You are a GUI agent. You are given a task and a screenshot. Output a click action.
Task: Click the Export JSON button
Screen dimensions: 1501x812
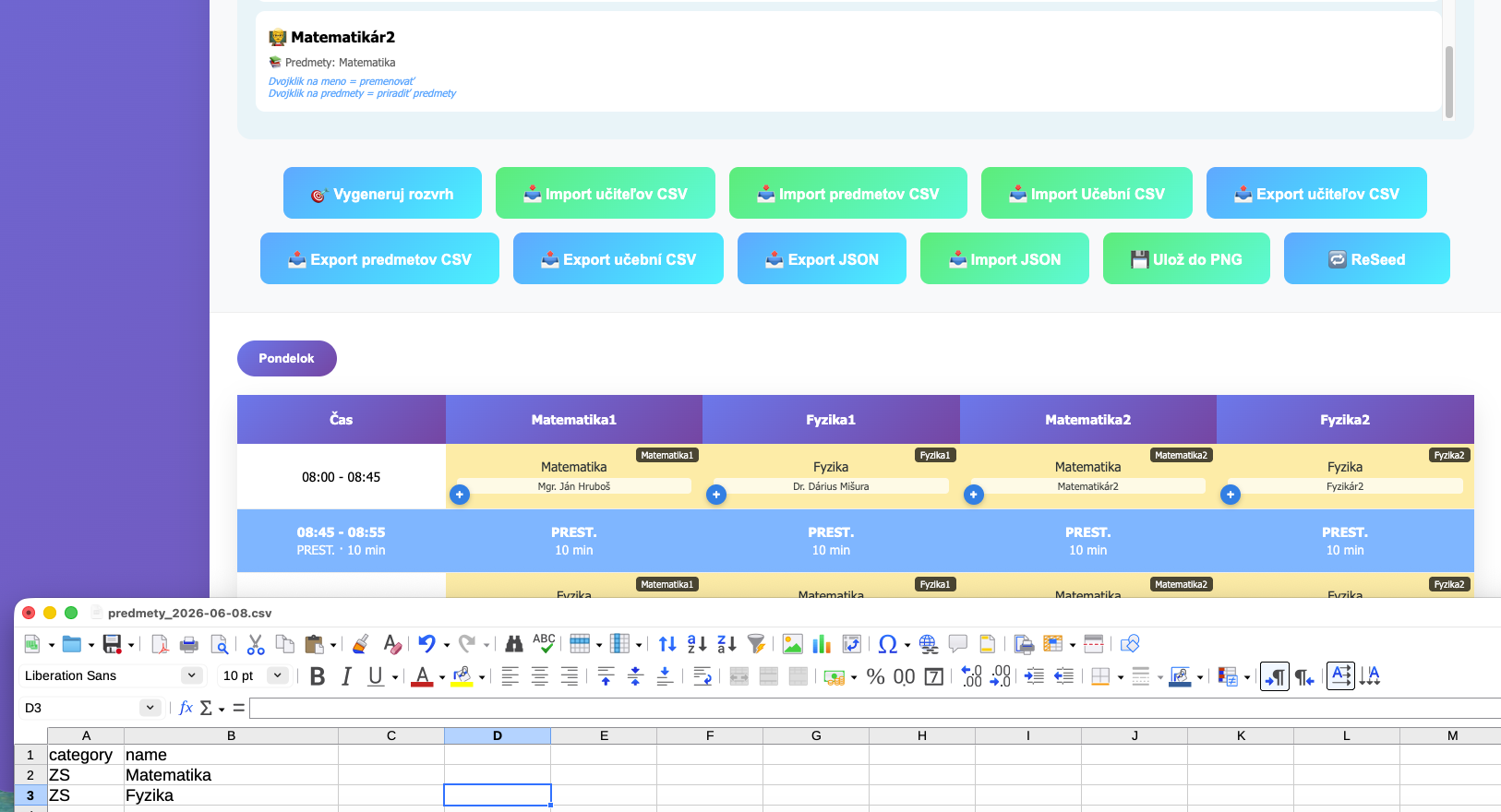[822, 258]
